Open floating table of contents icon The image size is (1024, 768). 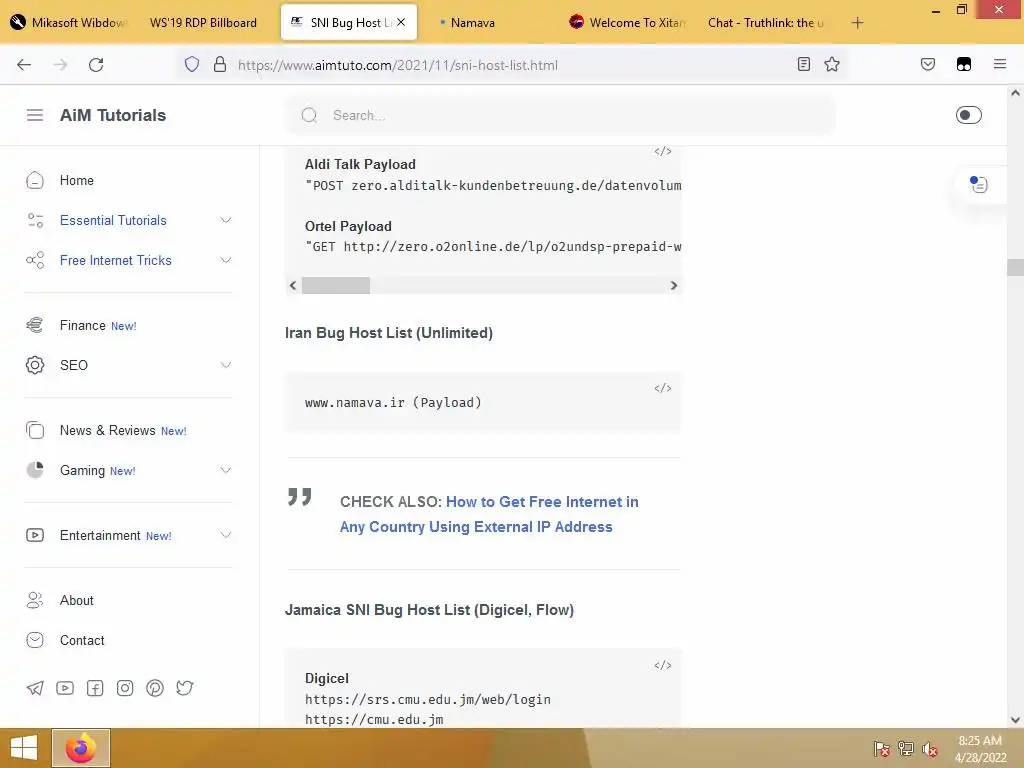click(978, 185)
